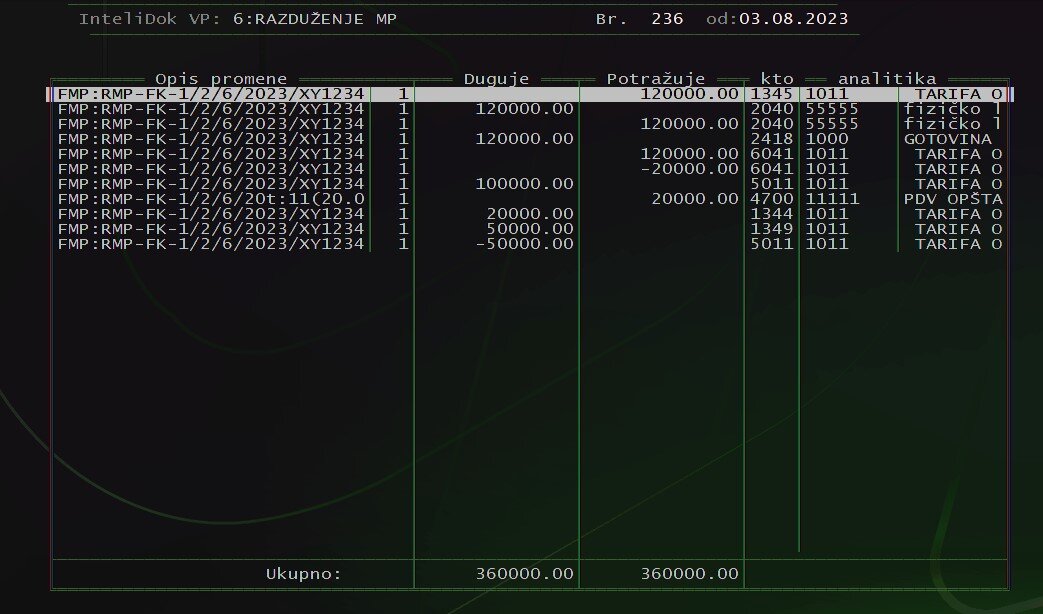Click the analitika column header
The height and width of the screenshot is (614, 1043).
[887, 79]
